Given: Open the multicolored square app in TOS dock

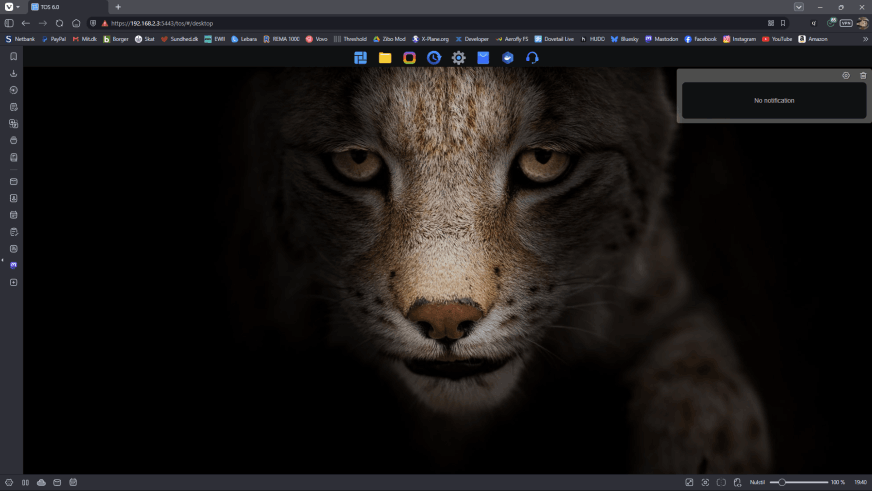Looking at the screenshot, I should point(409,58).
